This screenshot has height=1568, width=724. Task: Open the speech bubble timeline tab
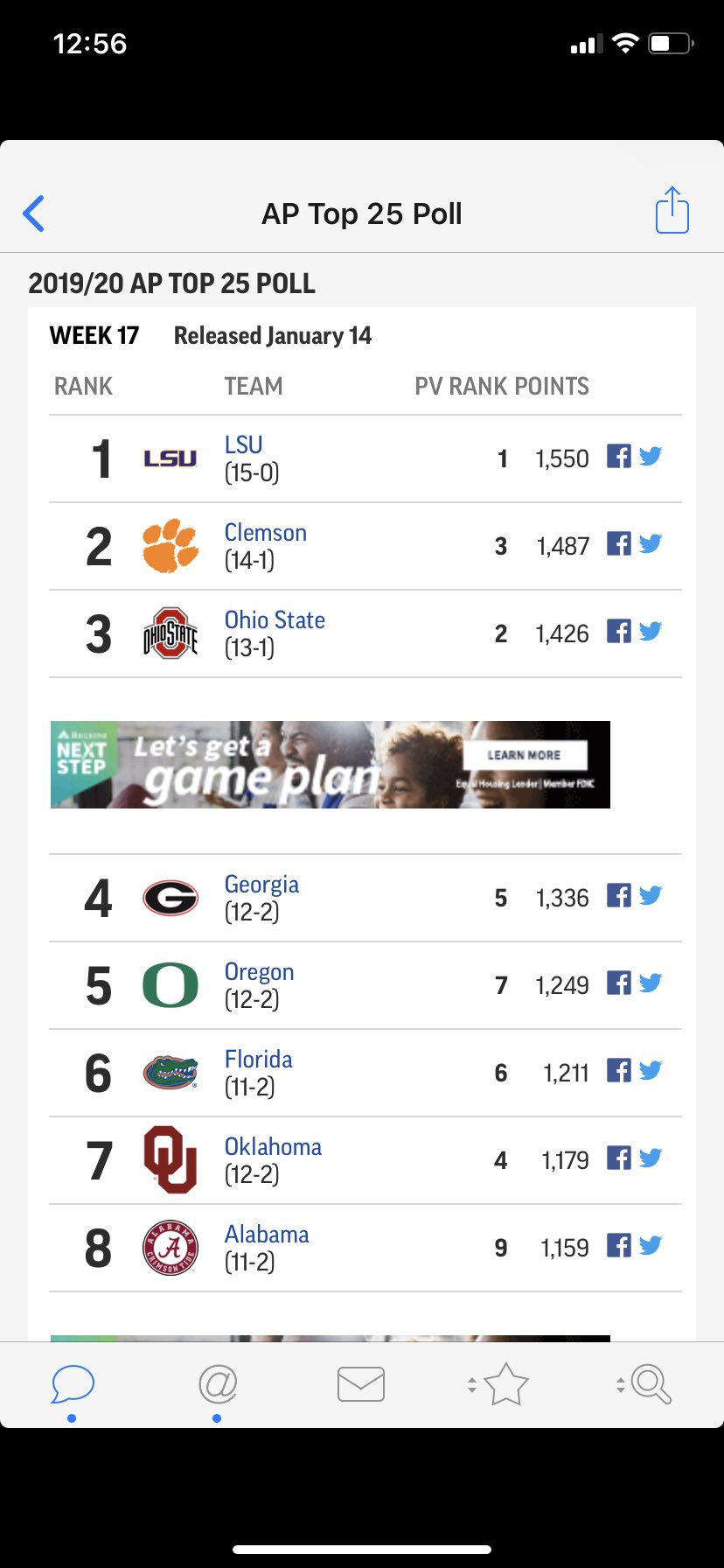coord(73,1384)
